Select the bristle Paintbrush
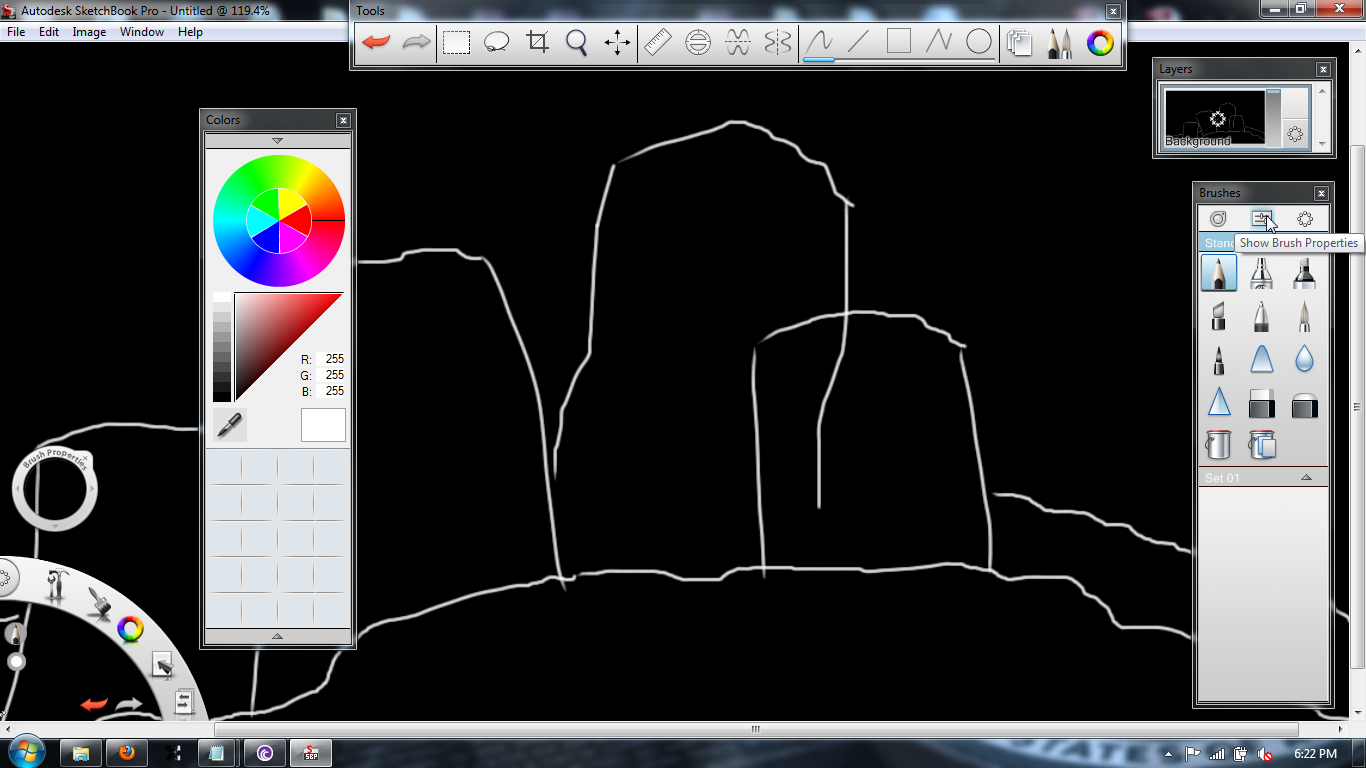The image size is (1366, 768). [1304, 317]
